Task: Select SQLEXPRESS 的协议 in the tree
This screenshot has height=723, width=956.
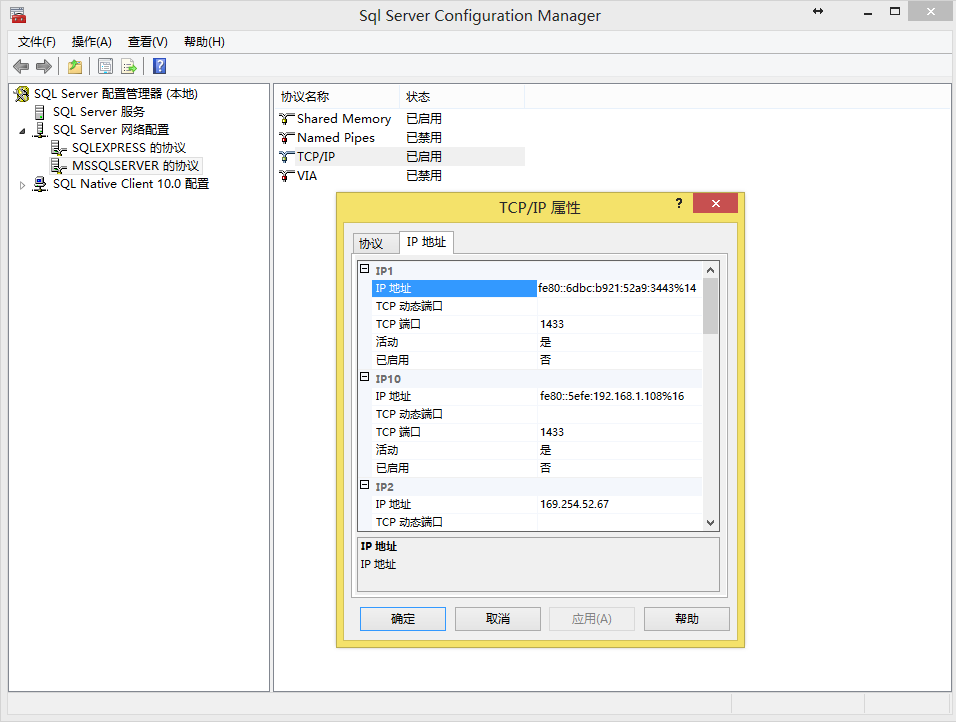Action: 128,148
